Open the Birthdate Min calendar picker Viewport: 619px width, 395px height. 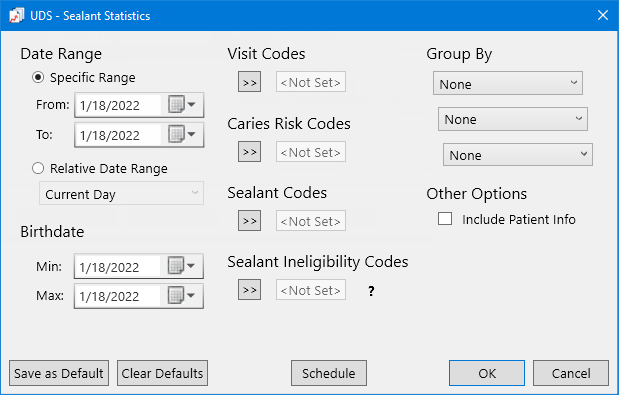pos(182,266)
